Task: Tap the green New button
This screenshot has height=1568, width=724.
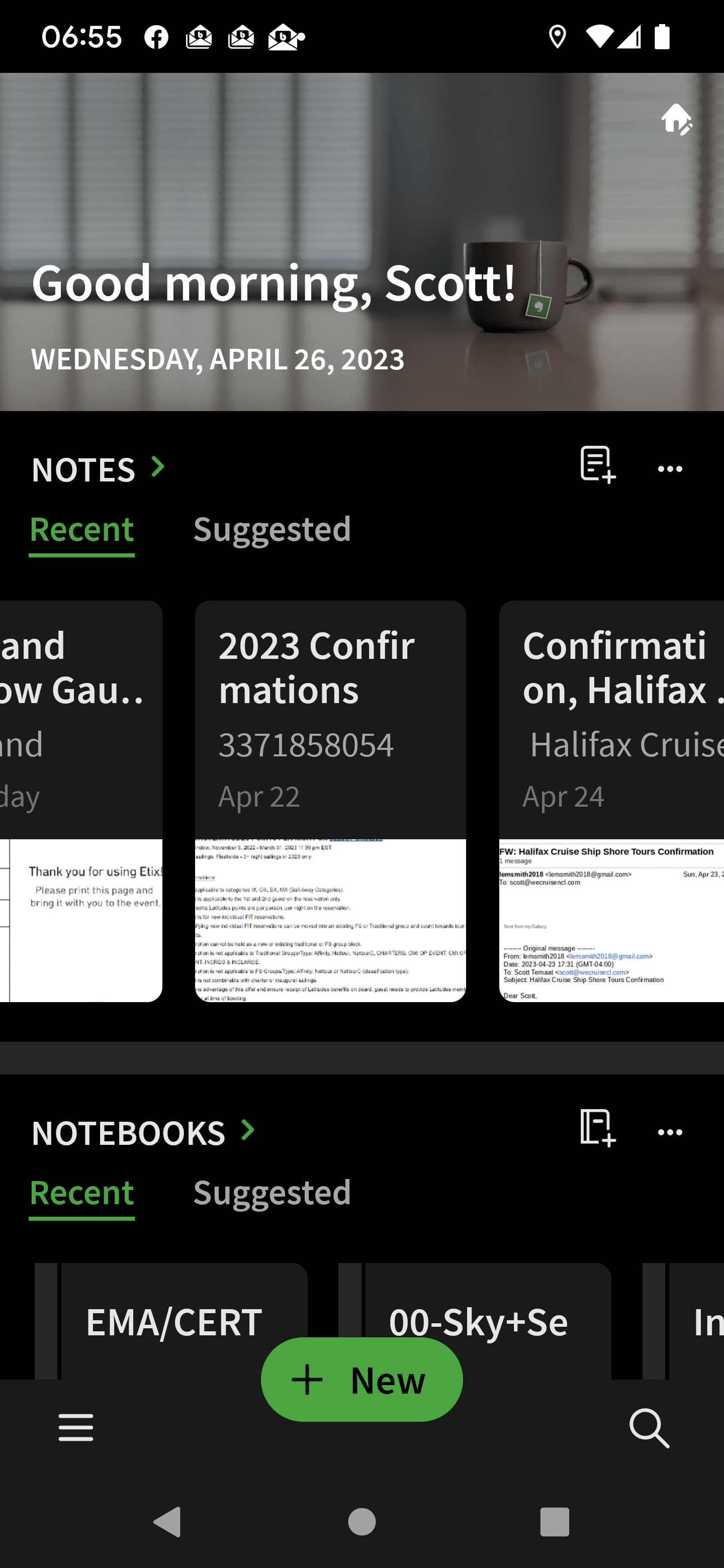Action: click(361, 1380)
